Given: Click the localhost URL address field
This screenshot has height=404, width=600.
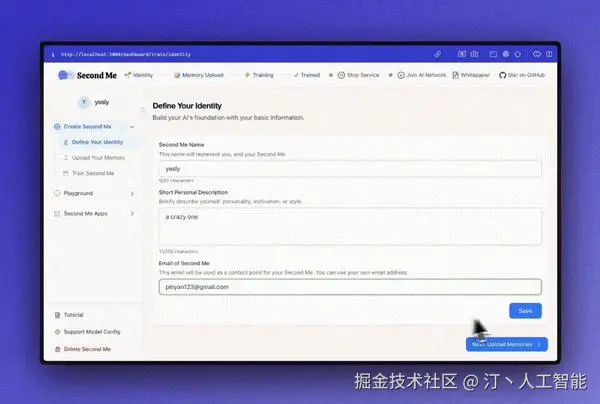Looking at the screenshot, I should point(126,54).
